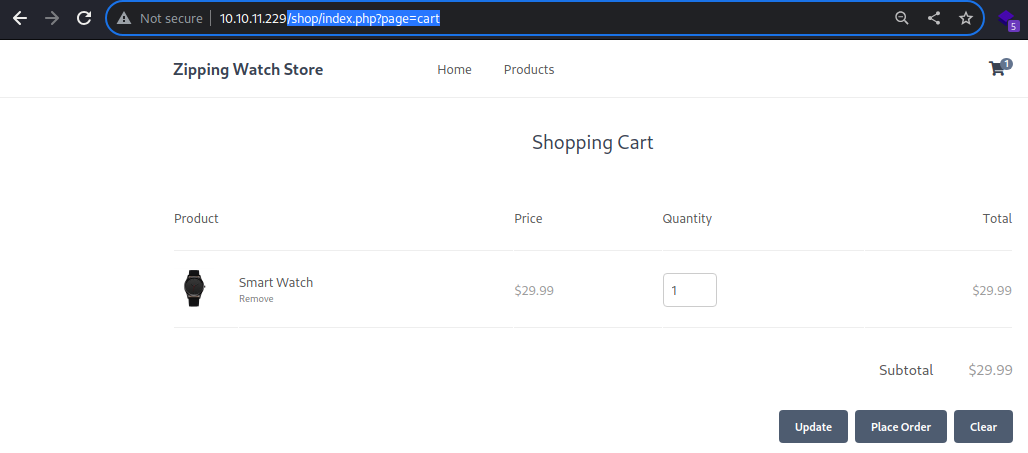Focus the address bar URL
This screenshot has width=1028, height=453.
click(x=329, y=18)
